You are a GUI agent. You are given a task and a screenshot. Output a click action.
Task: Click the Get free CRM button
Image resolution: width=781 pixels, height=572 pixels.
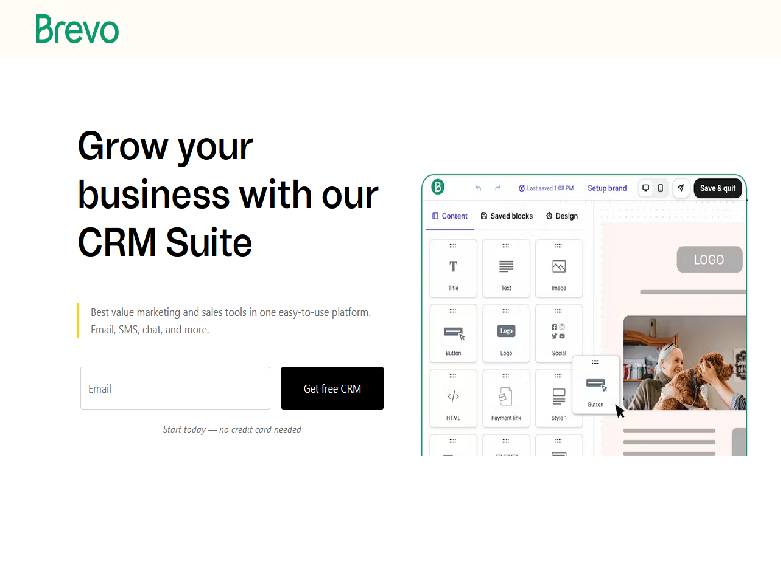(332, 389)
